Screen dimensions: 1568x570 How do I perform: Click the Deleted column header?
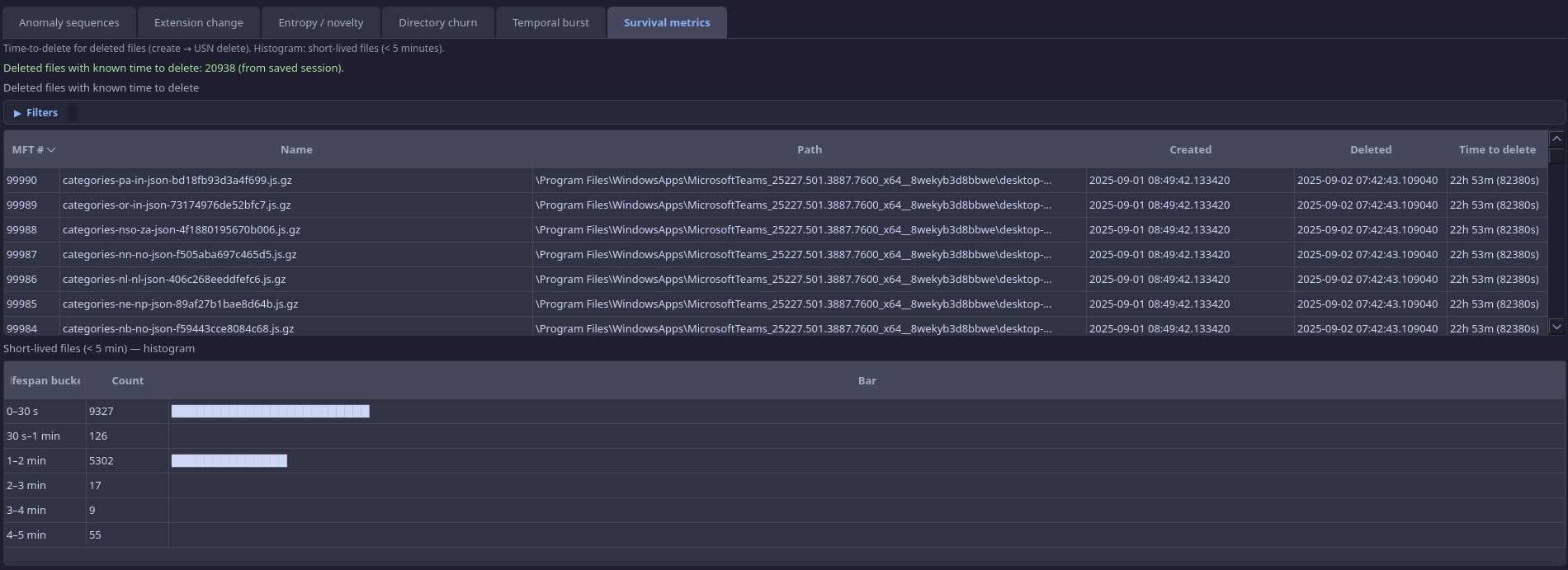click(x=1370, y=150)
